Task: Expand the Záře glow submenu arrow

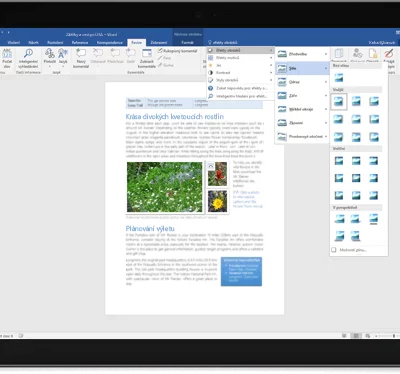Action: pyautogui.click(x=326, y=96)
